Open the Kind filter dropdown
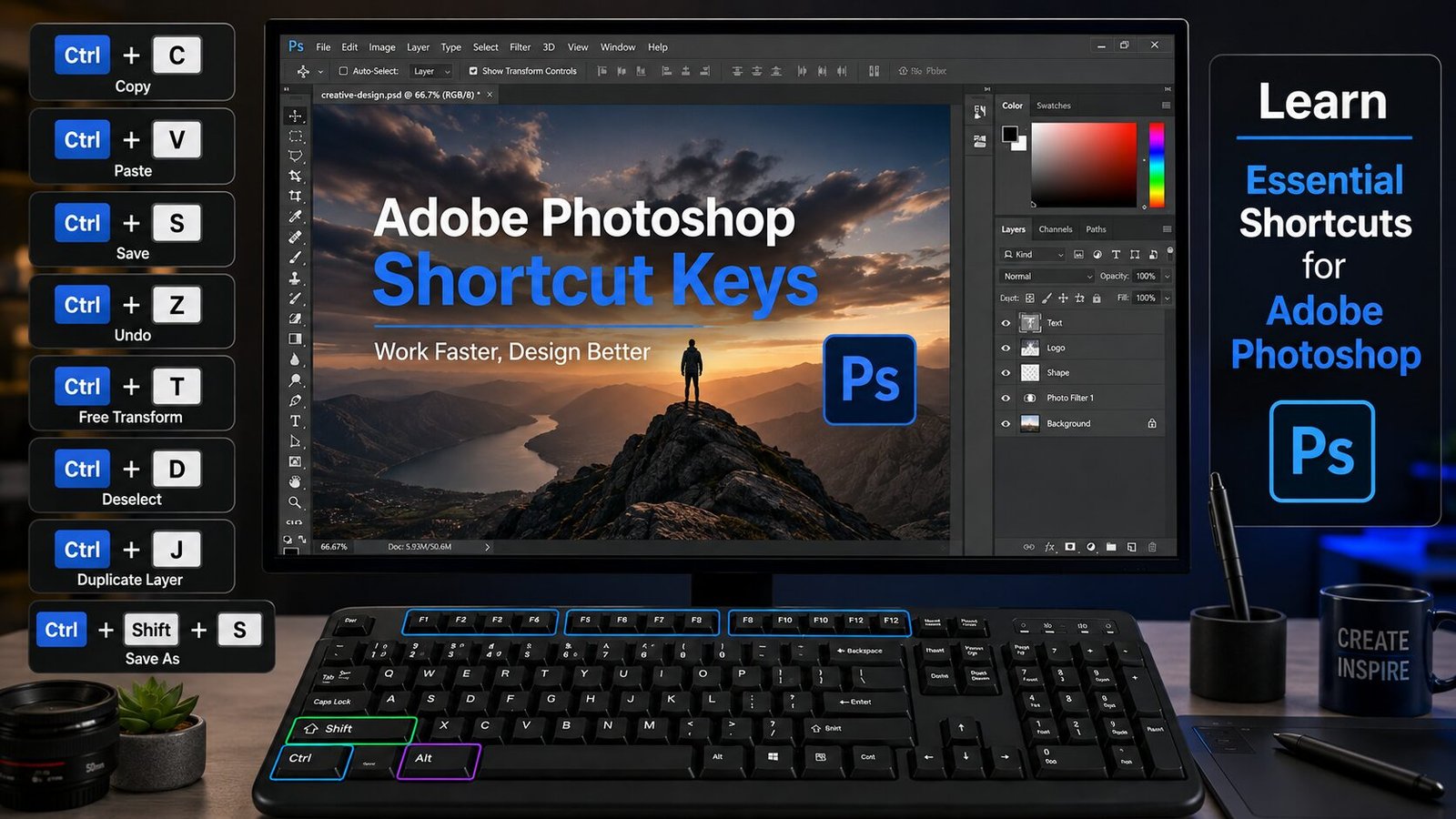1456x819 pixels. pyautogui.click(x=1033, y=255)
